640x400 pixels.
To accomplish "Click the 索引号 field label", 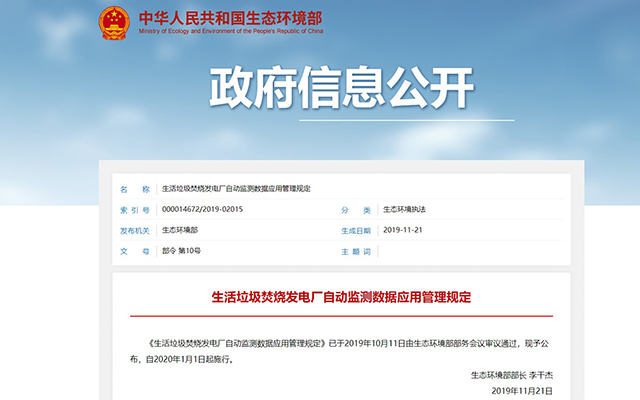I will click(x=133, y=209).
